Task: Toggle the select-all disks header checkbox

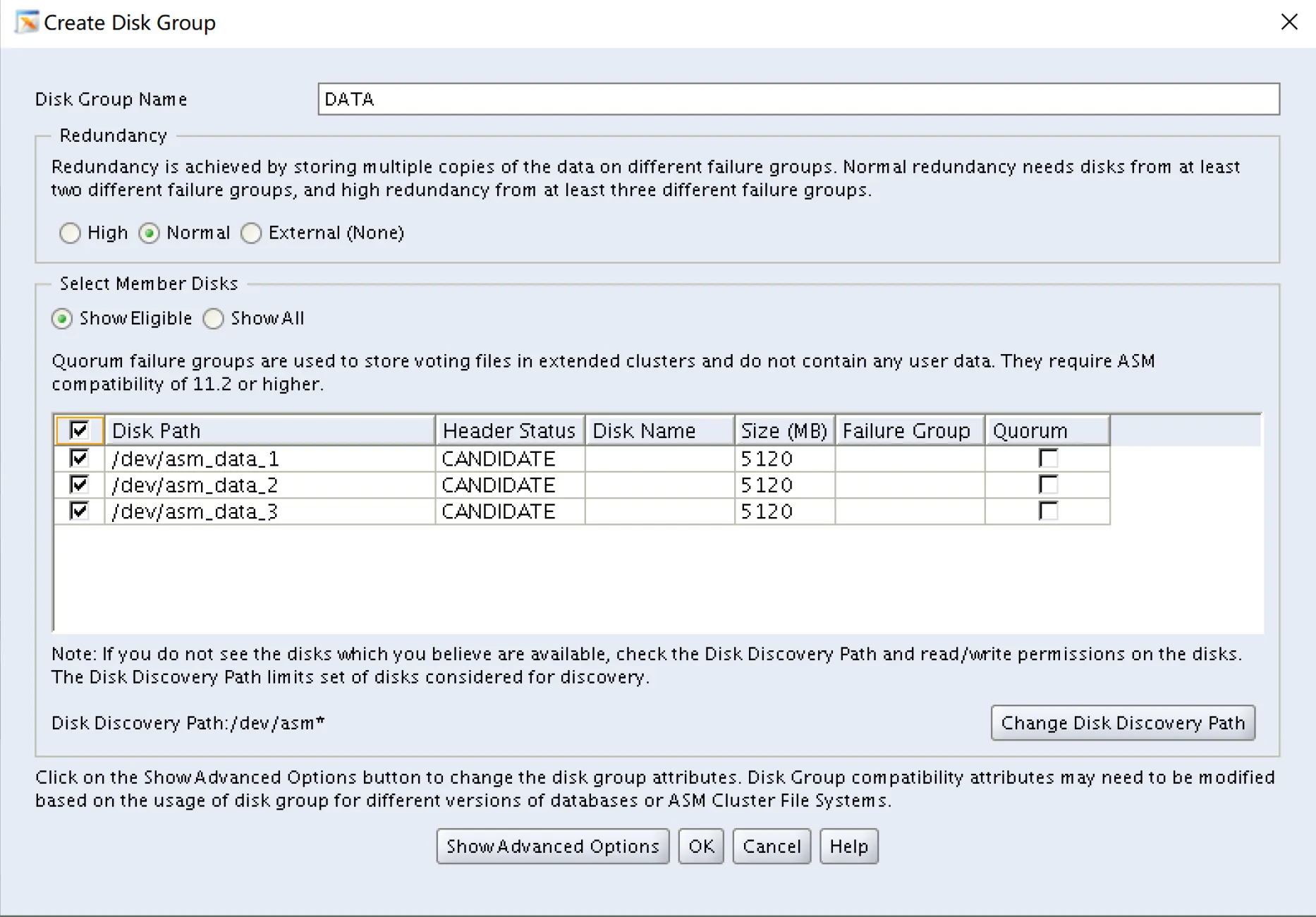Action: [79, 430]
